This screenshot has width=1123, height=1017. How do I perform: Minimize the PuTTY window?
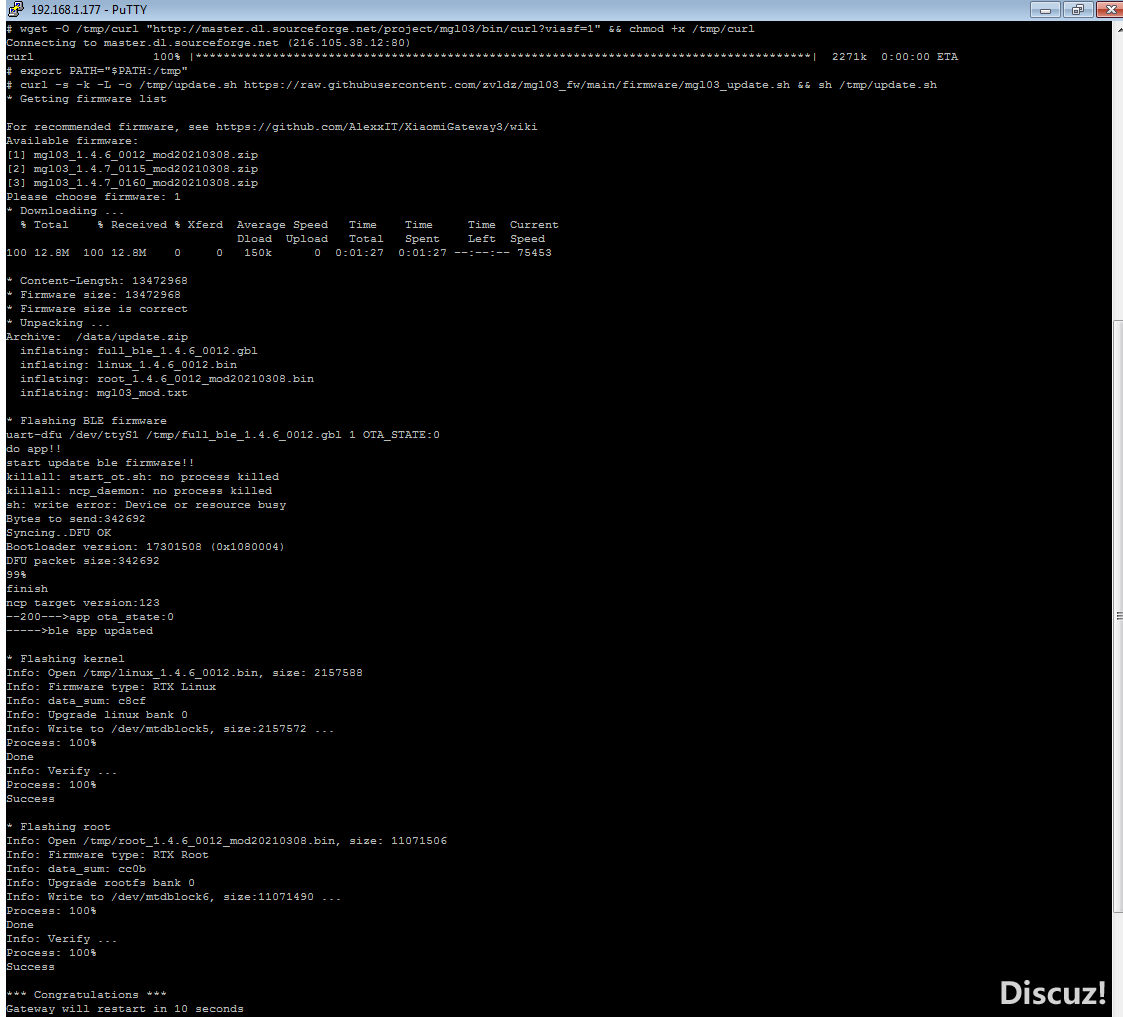point(1045,9)
